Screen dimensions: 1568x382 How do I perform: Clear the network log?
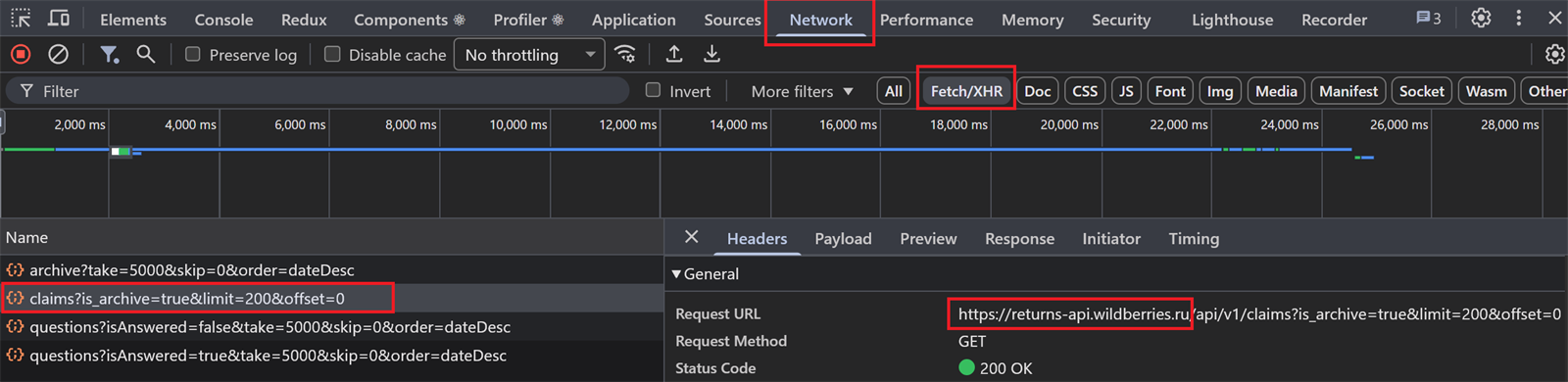pyautogui.click(x=59, y=55)
